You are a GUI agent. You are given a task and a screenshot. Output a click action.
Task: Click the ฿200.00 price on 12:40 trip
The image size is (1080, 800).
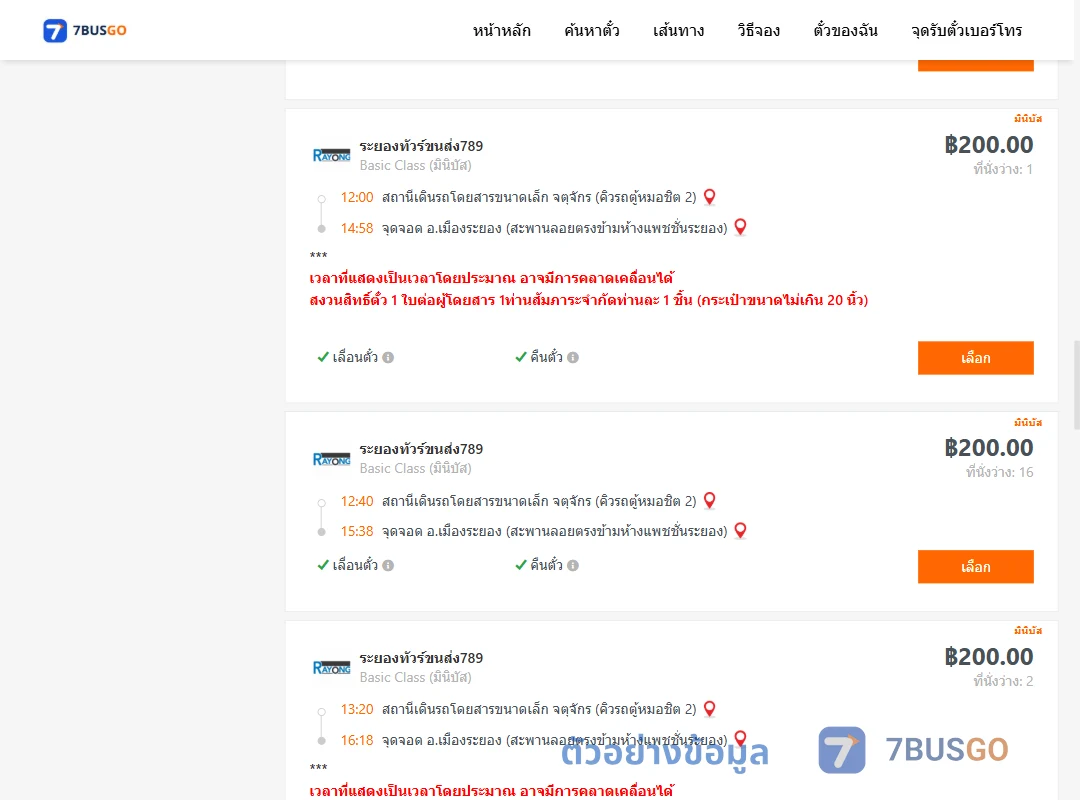click(988, 448)
